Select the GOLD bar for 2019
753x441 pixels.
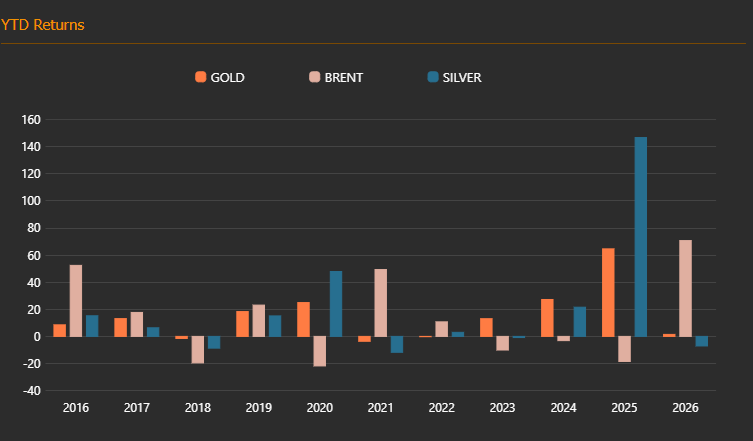(x=243, y=324)
